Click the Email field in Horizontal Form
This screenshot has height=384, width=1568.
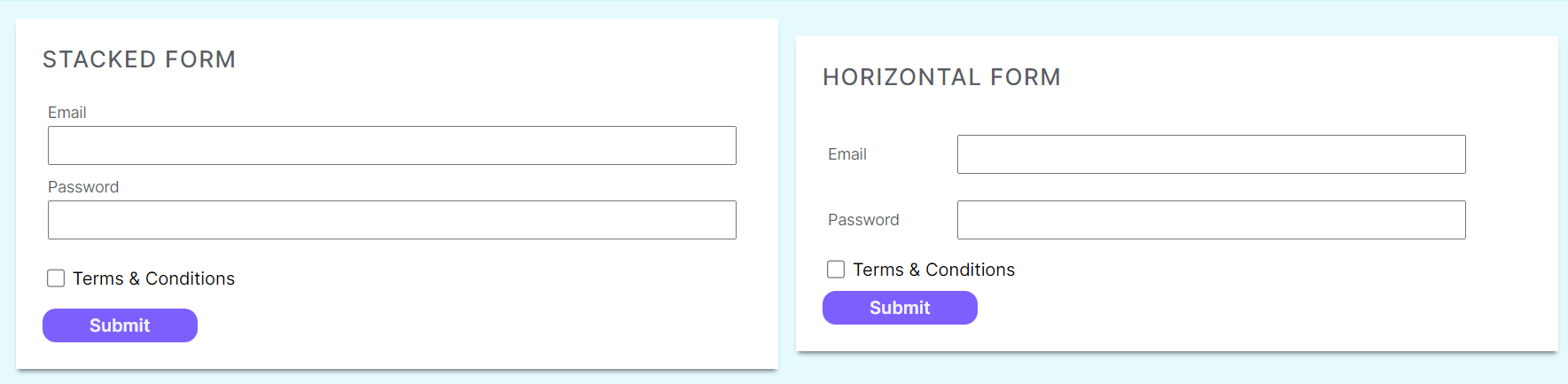click(x=1211, y=154)
